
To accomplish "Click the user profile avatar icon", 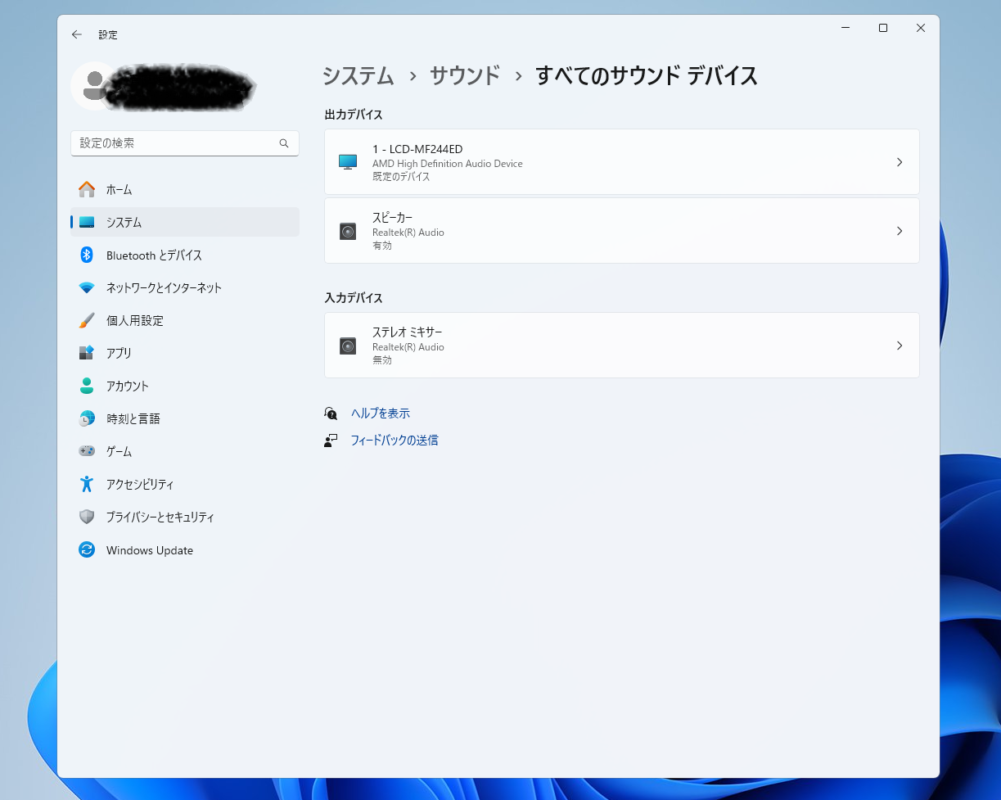I will [94, 86].
